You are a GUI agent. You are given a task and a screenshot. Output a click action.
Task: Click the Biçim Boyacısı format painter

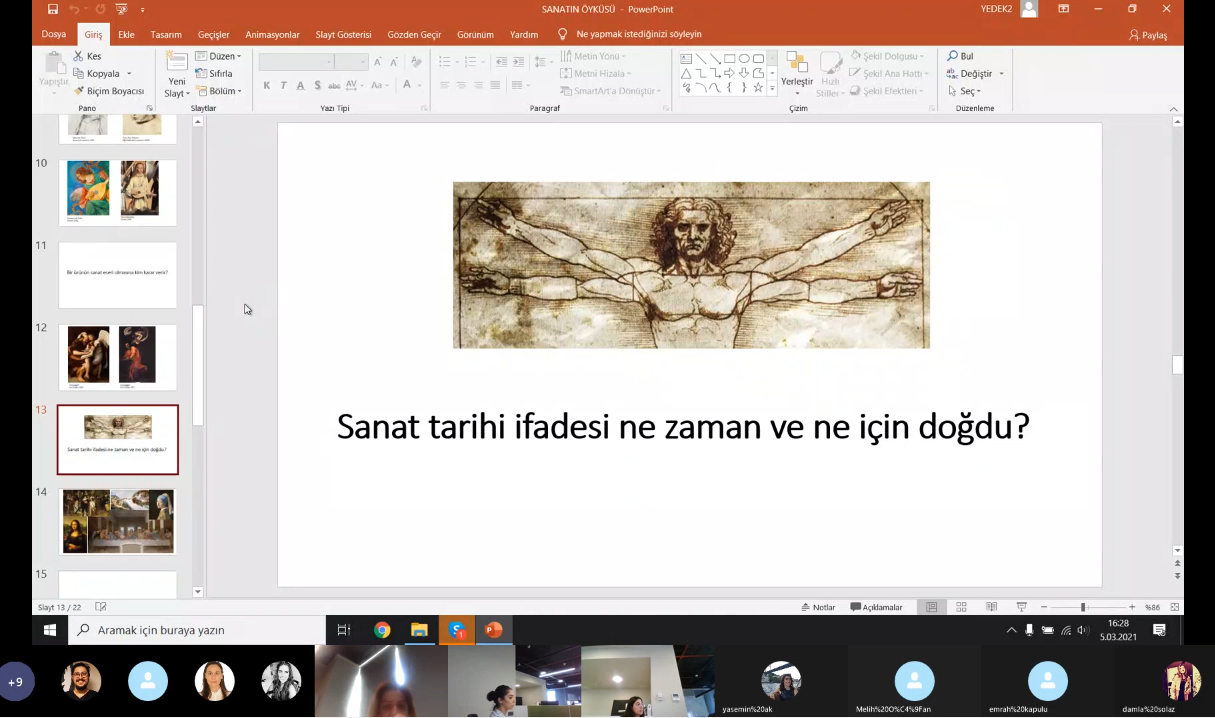point(108,91)
